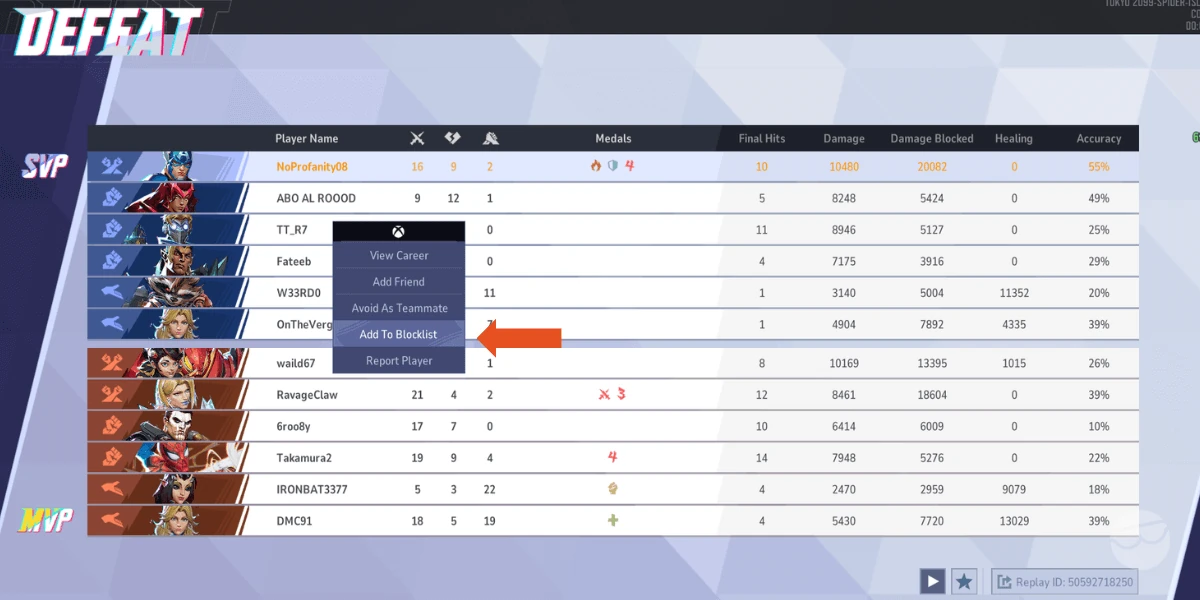1200x600 pixels.
Task: Click the deaths broken-heart column icon
Action: [452, 138]
